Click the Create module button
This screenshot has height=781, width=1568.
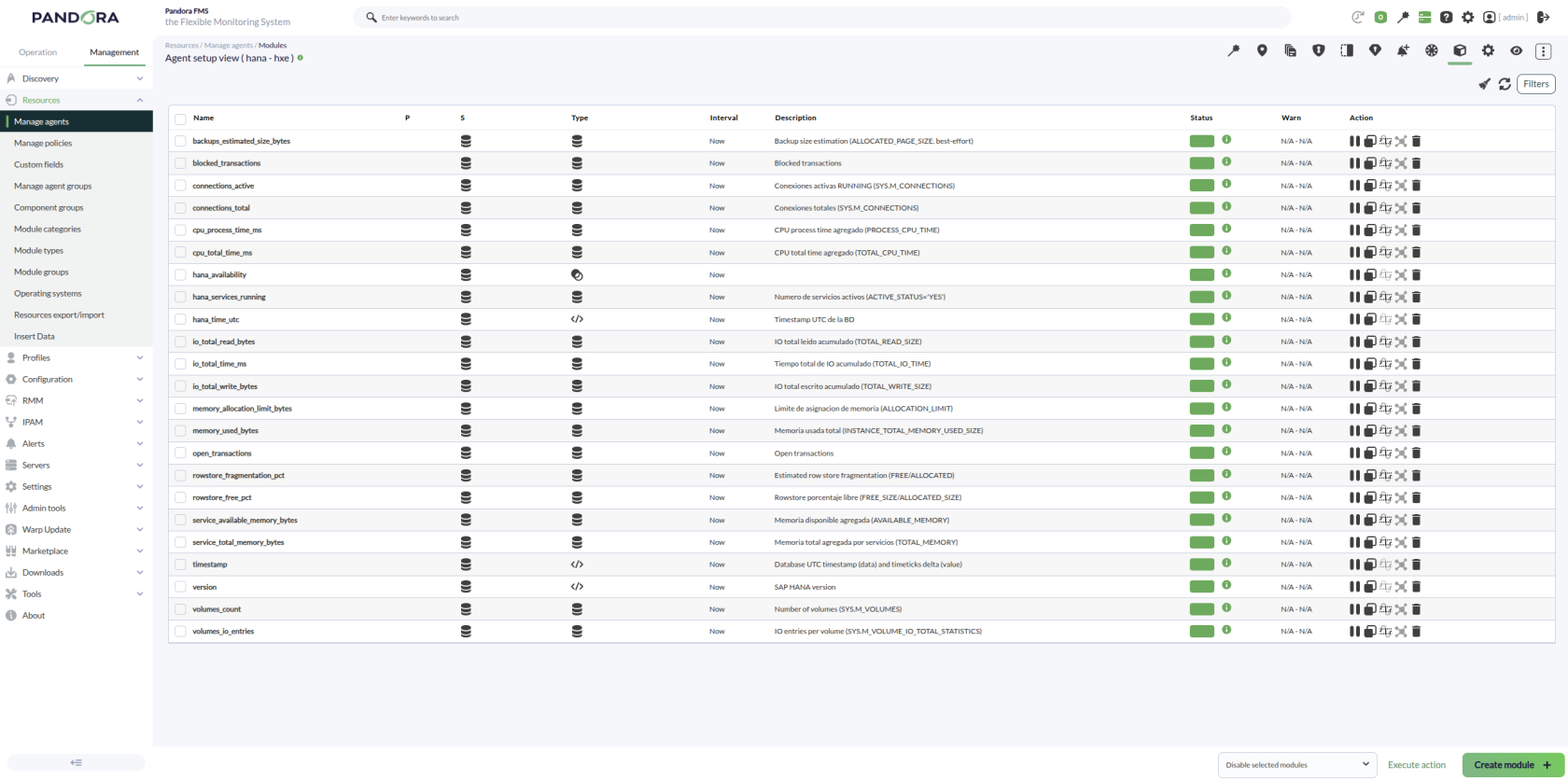[1513, 765]
